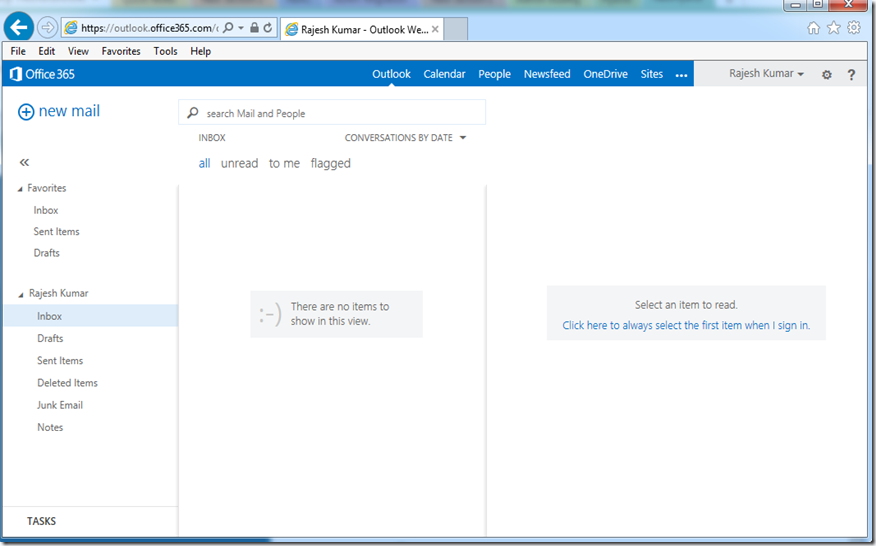
Task: Open the Notes folder
Action: [x=50, y=427]
